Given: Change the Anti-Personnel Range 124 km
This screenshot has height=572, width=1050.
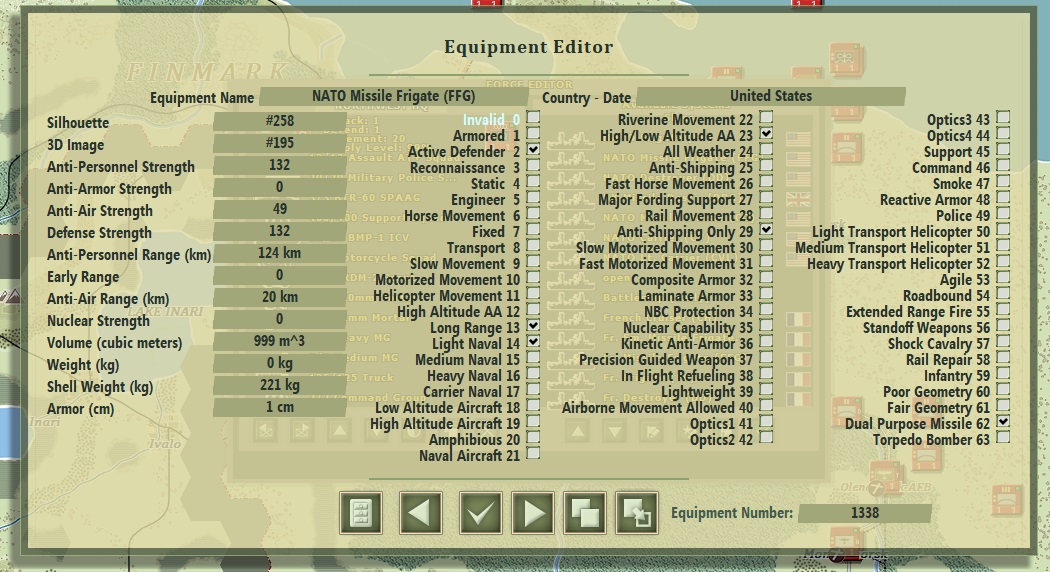Looking at the screenshot, I should 279,253.
